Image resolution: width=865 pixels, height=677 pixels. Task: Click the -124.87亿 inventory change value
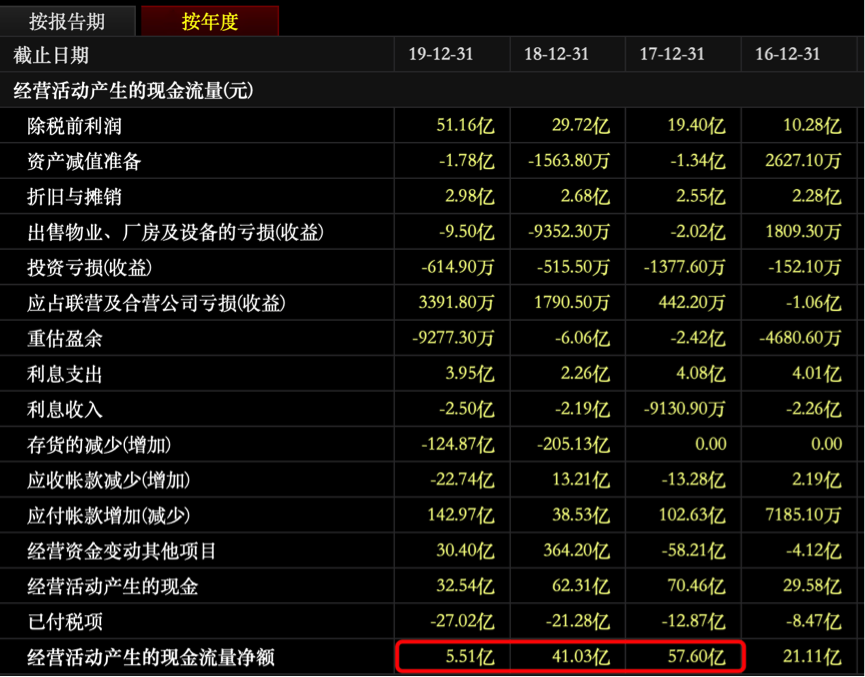pyautogui.click(x=457, y=444)
